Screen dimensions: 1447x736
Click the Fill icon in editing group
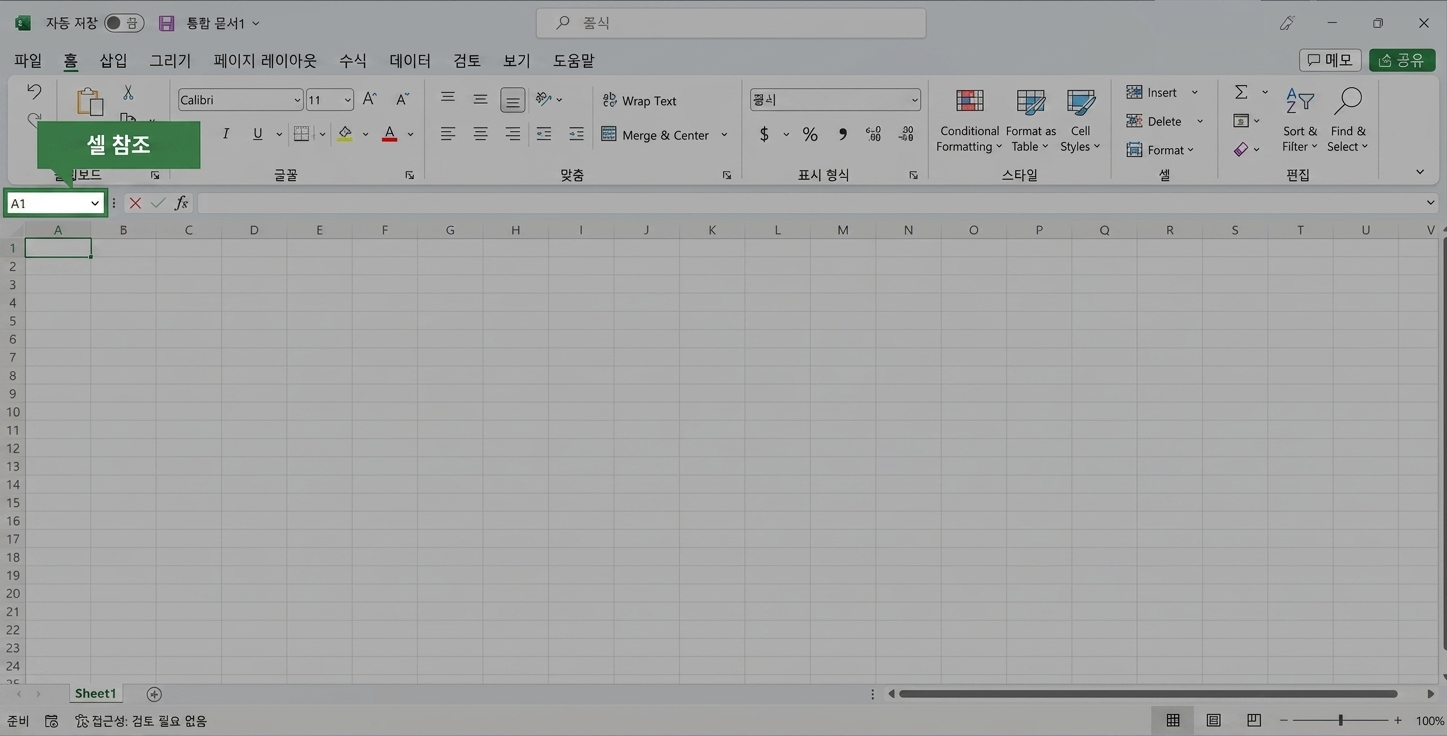coord(1241,121)
